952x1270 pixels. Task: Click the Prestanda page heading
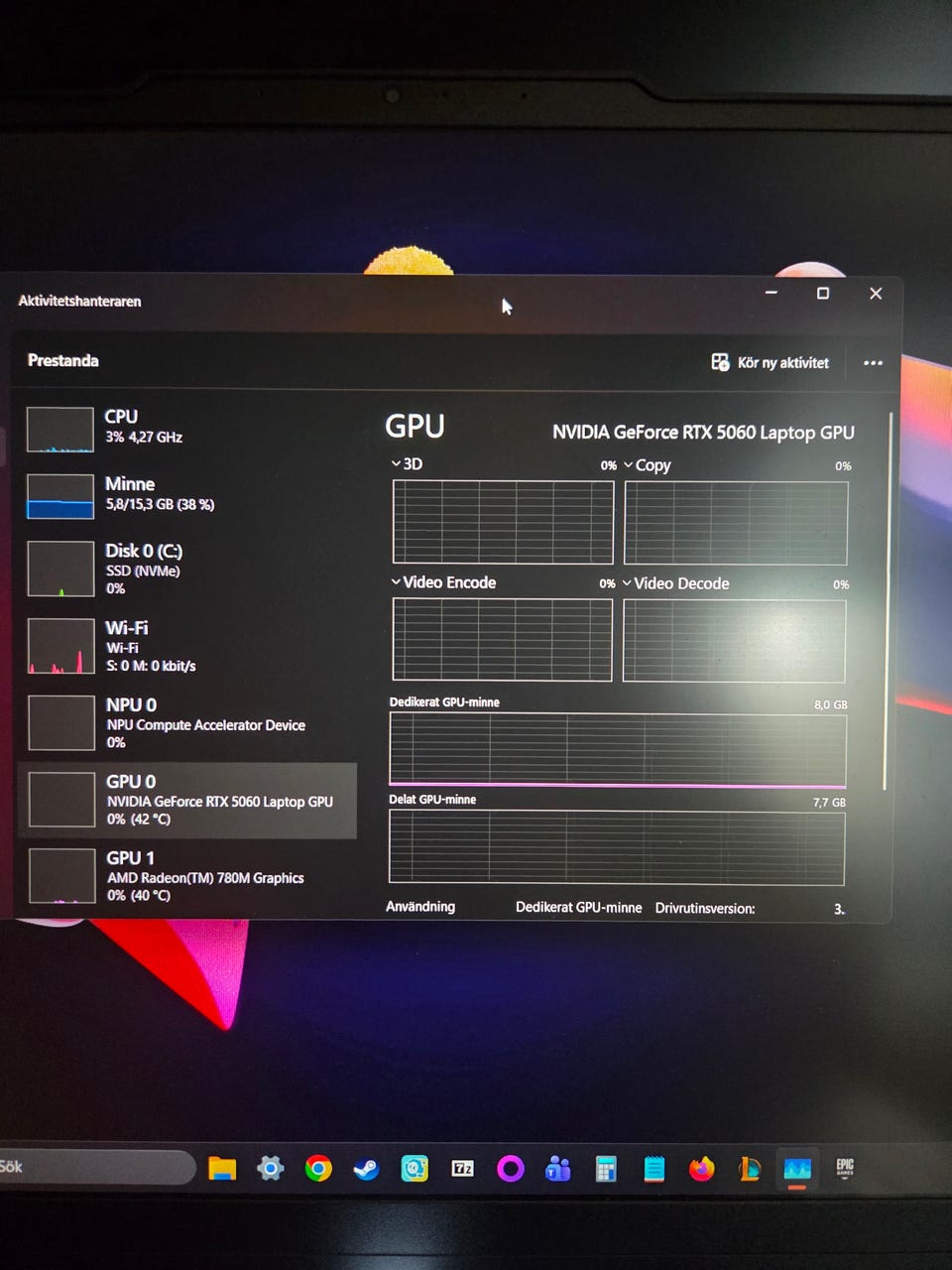point(62,360)
